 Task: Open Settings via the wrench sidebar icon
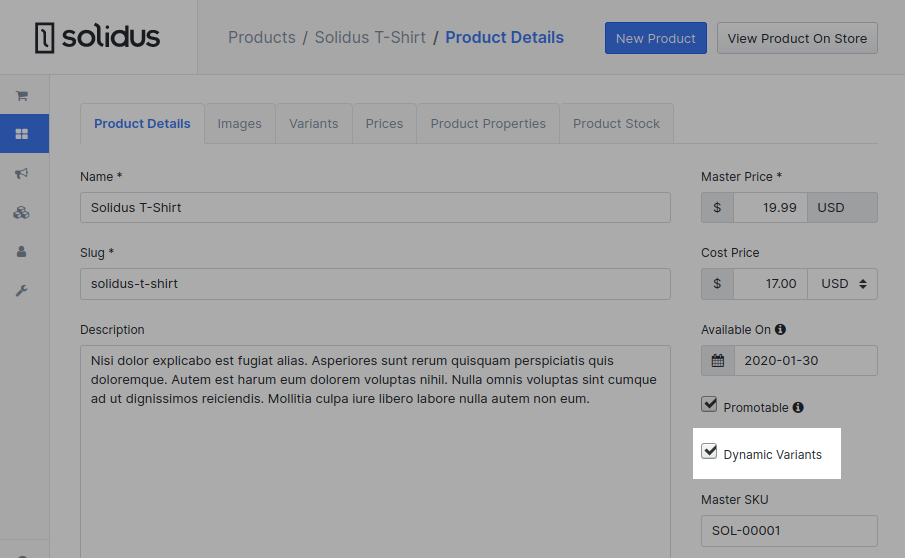click(21, 290)
